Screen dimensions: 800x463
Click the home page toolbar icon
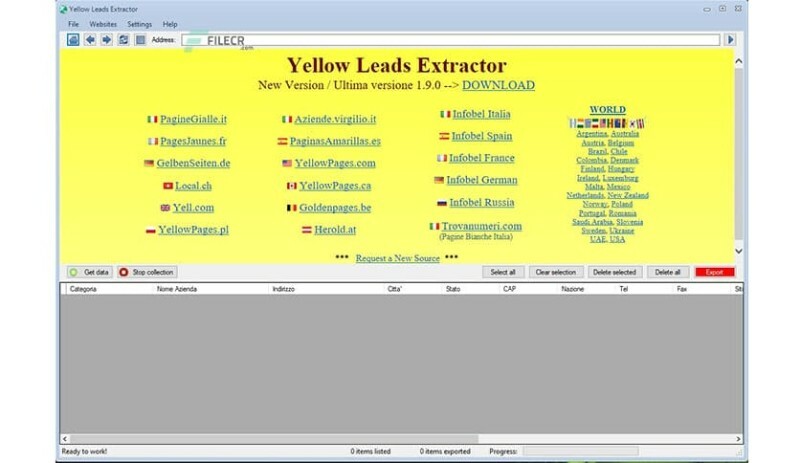point(73,40)
